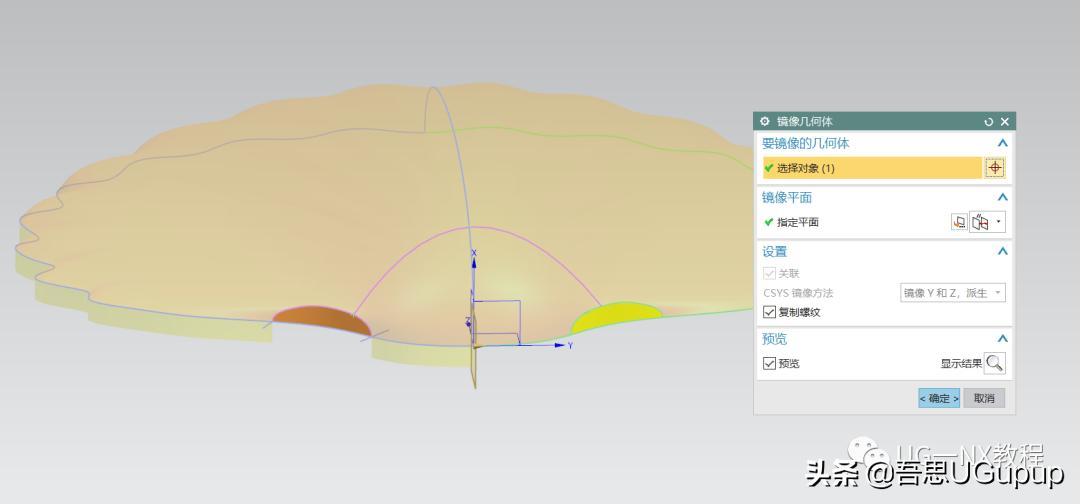Open the plane dialog icon
Image resolution: width=1080 pixels, height=504 pixels.
coord(959,222)
